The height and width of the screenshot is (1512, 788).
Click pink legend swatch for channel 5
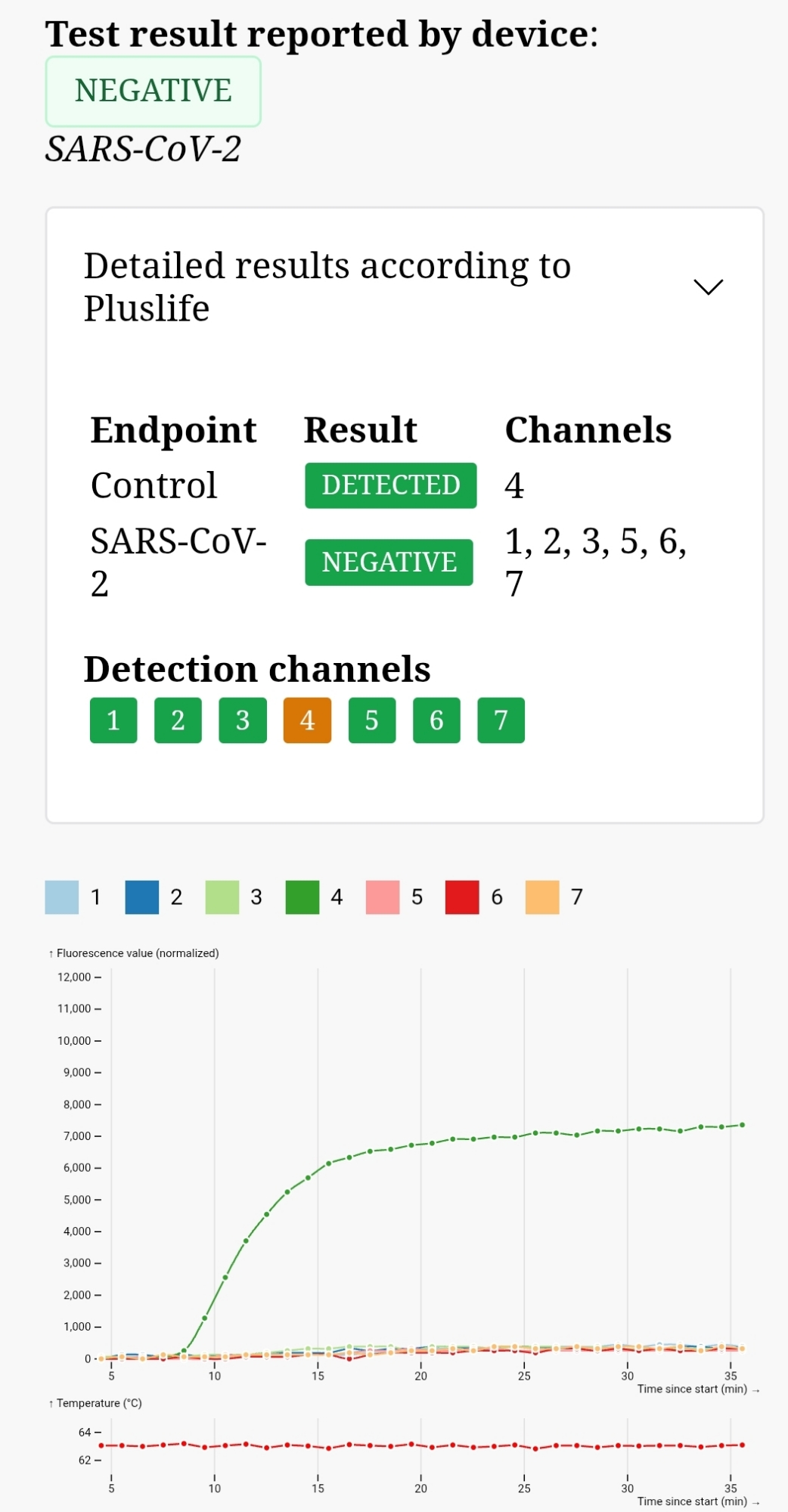pos(383,897)
